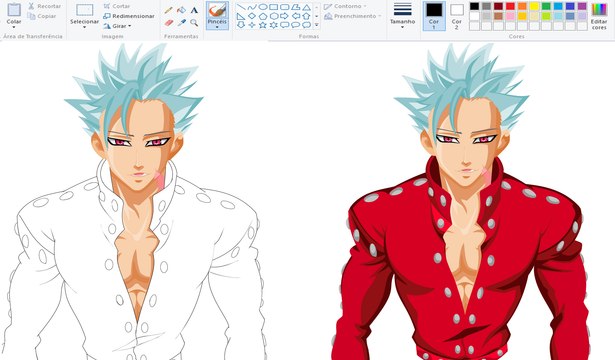Choose the Oval shape
Image resolution: width=615 pixels, height=360 pixels.
click(x=263, y=7)
